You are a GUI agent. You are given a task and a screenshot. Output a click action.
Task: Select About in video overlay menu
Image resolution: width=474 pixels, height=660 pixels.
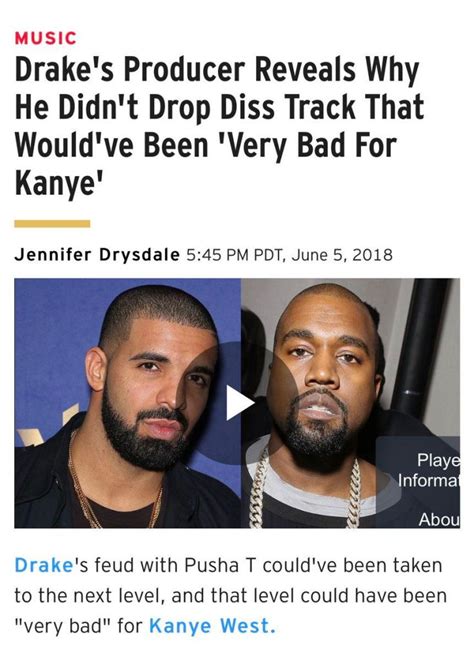(x=439, y=519)
